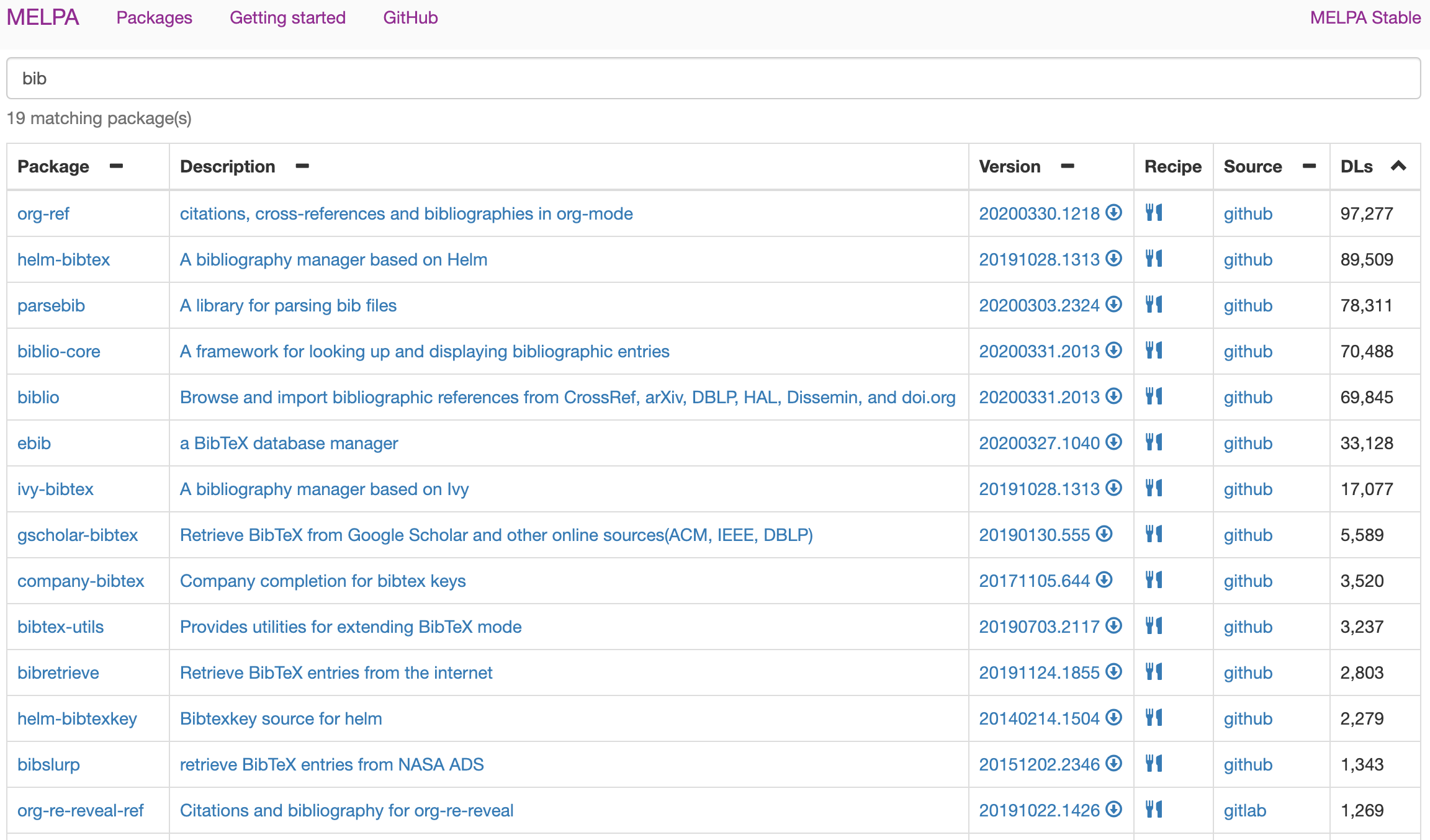The height and width of the screenshot is (840, 1430).
Task: Focus the package search field
Action: [713, 78]
